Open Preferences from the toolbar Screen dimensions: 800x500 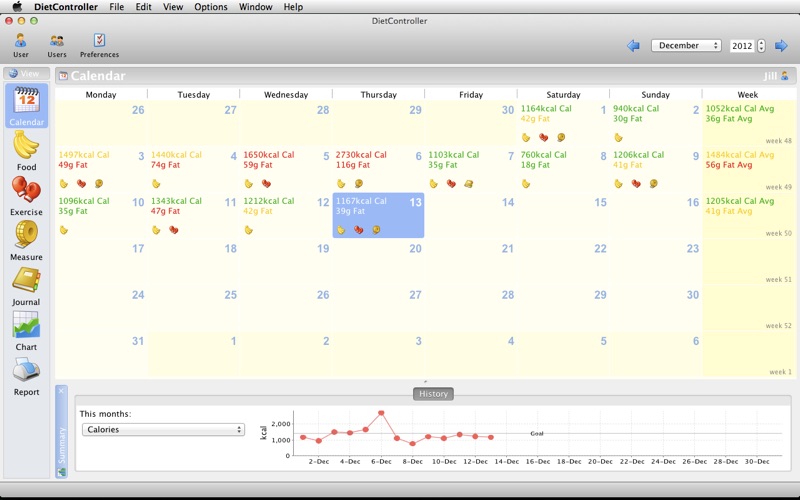[x=99, y=42]
